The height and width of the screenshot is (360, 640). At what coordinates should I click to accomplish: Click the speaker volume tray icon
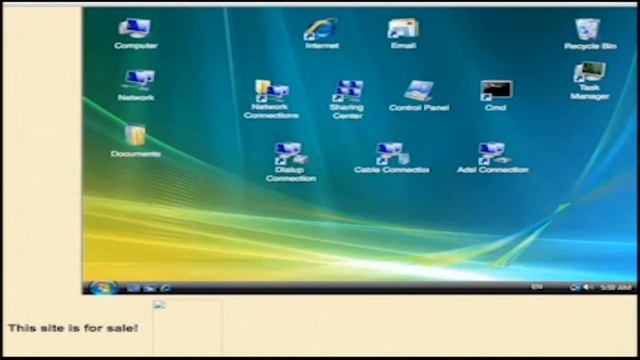588,287
